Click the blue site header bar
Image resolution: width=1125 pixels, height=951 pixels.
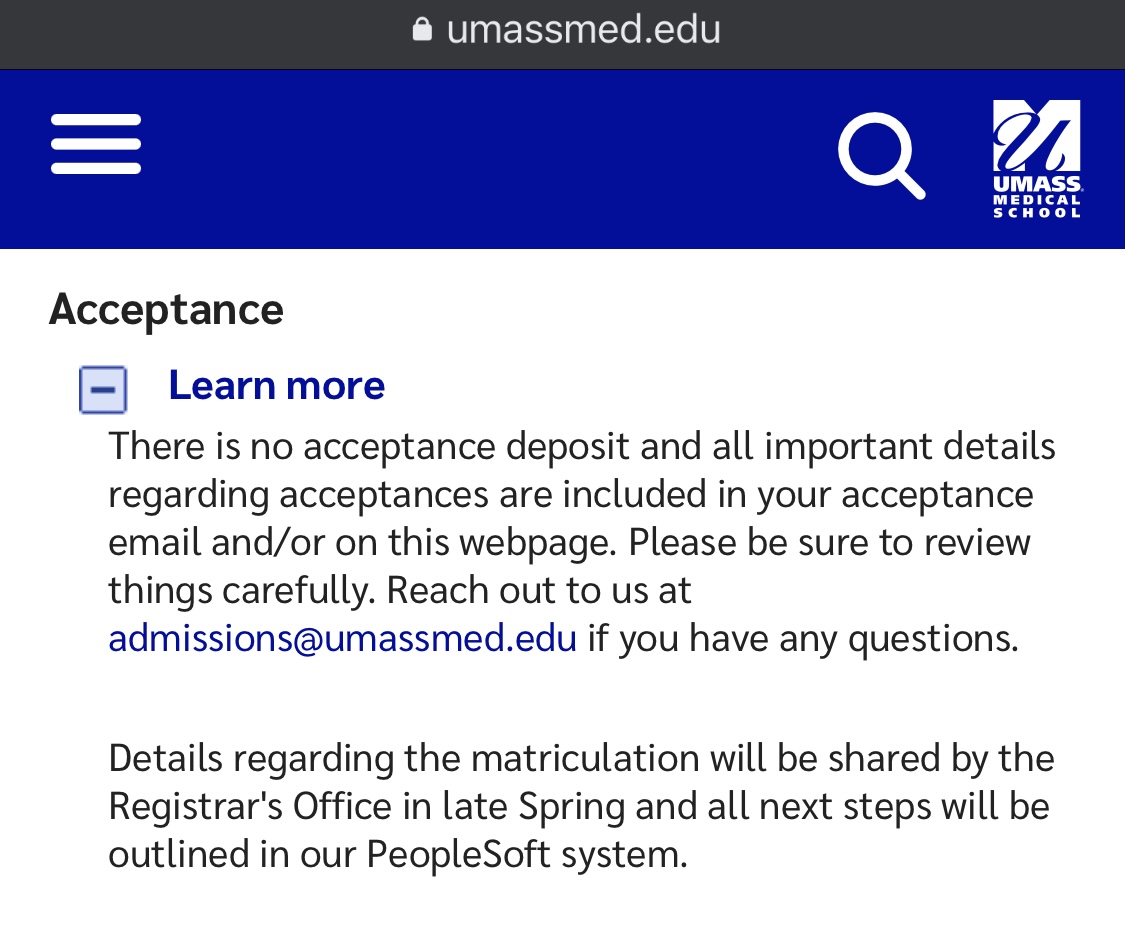[x=562, y=159]
